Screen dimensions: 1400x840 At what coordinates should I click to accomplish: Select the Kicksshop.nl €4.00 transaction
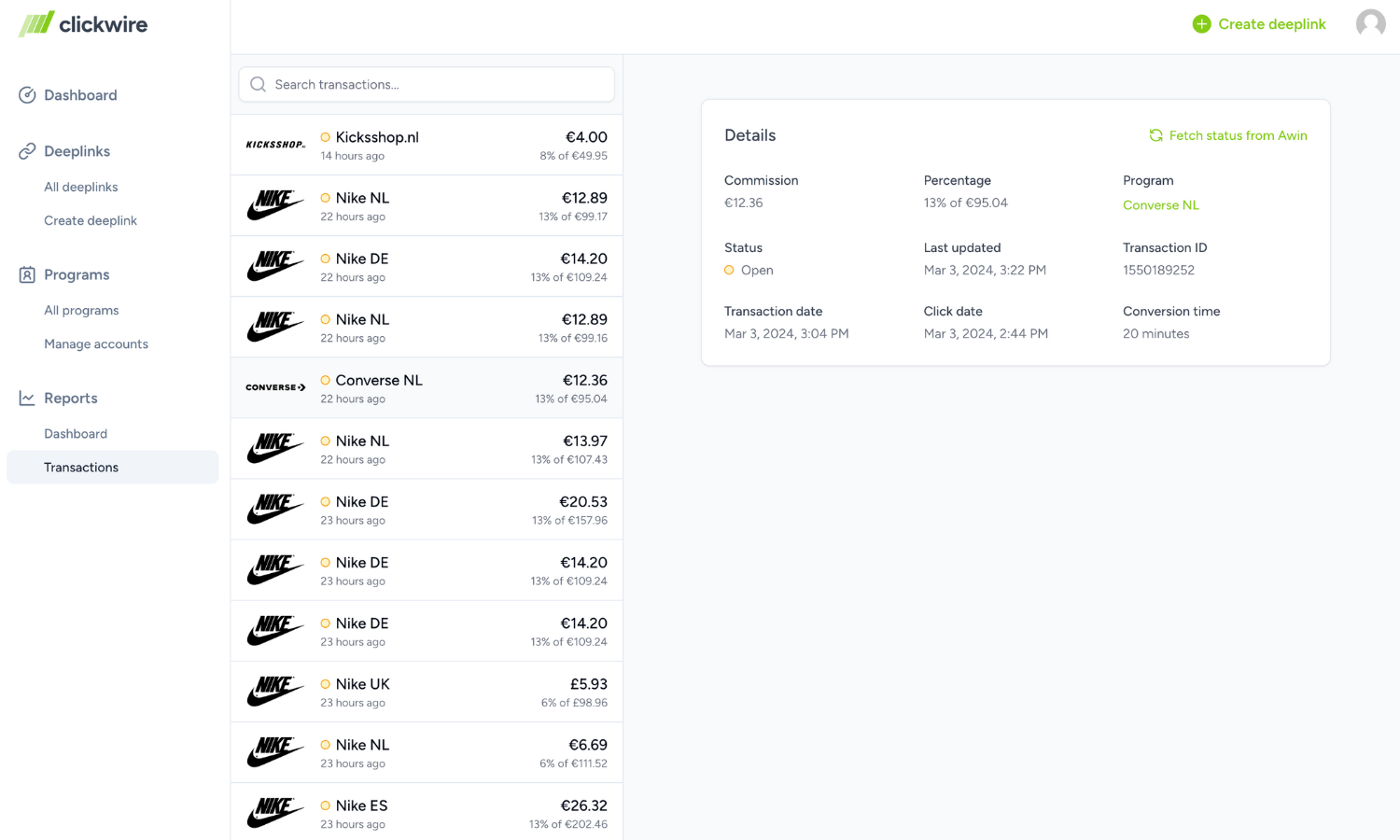coord(427,145)
